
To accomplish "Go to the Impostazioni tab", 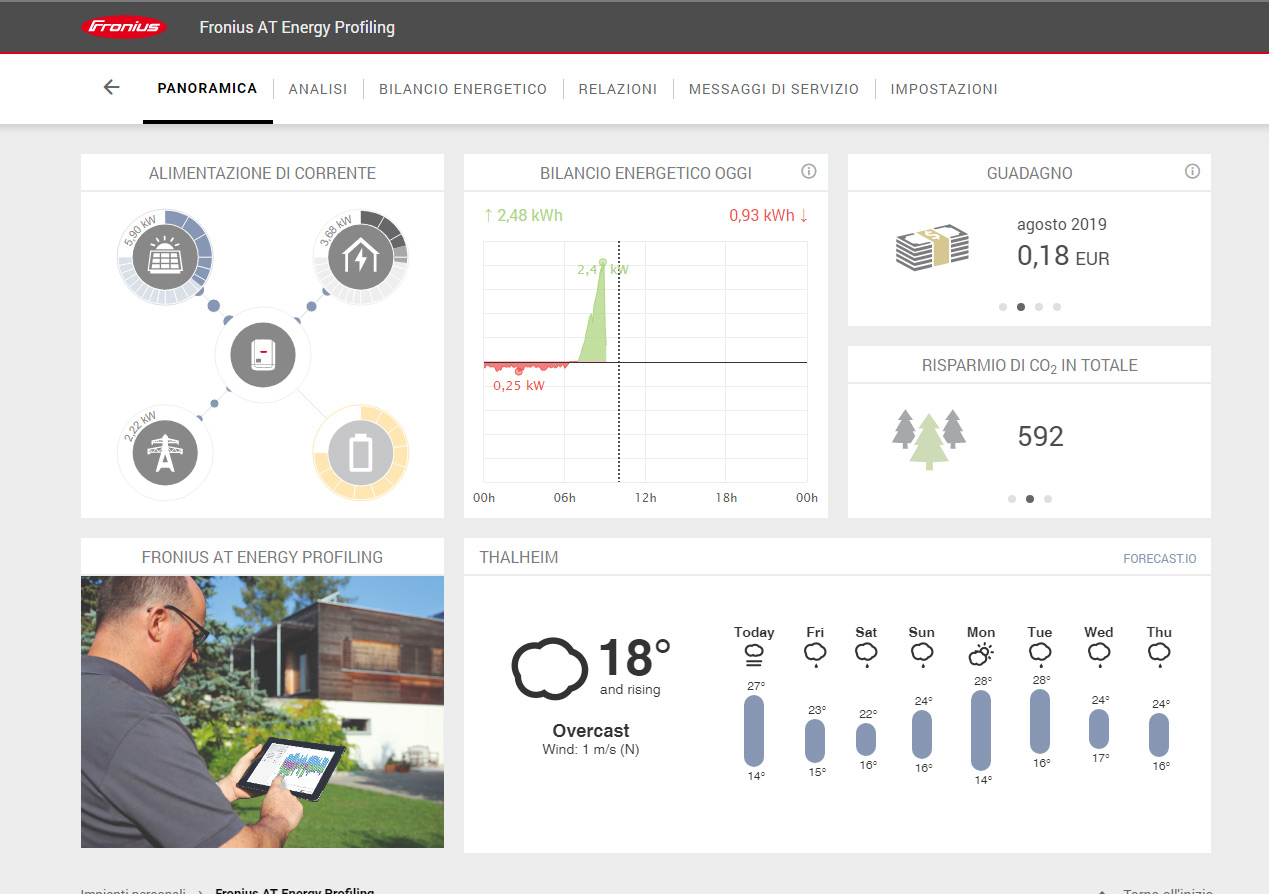I will point(944,89).
